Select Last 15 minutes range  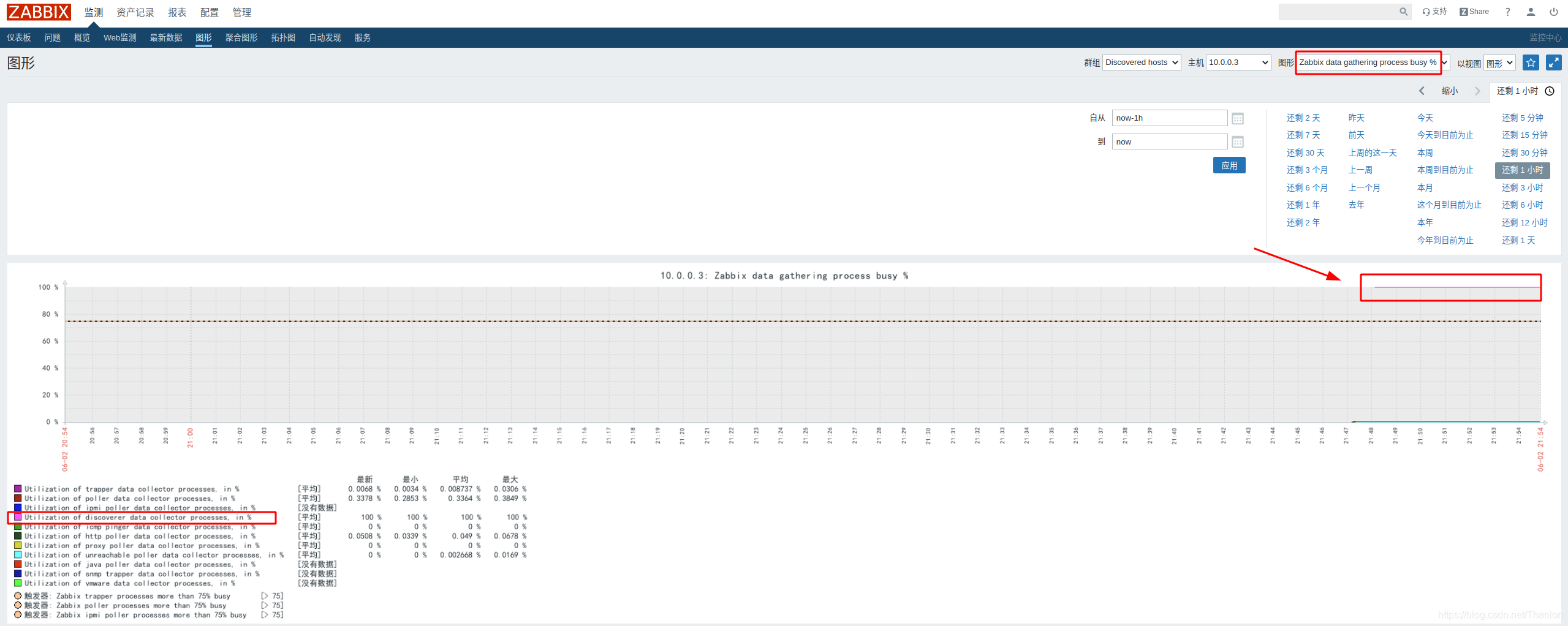click(x=1524, y=135)
